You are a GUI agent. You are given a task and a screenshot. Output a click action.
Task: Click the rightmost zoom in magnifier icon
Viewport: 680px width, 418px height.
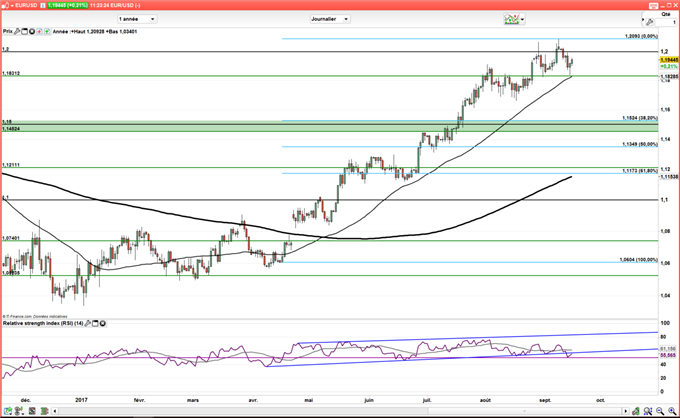click(x=672, y=411)
